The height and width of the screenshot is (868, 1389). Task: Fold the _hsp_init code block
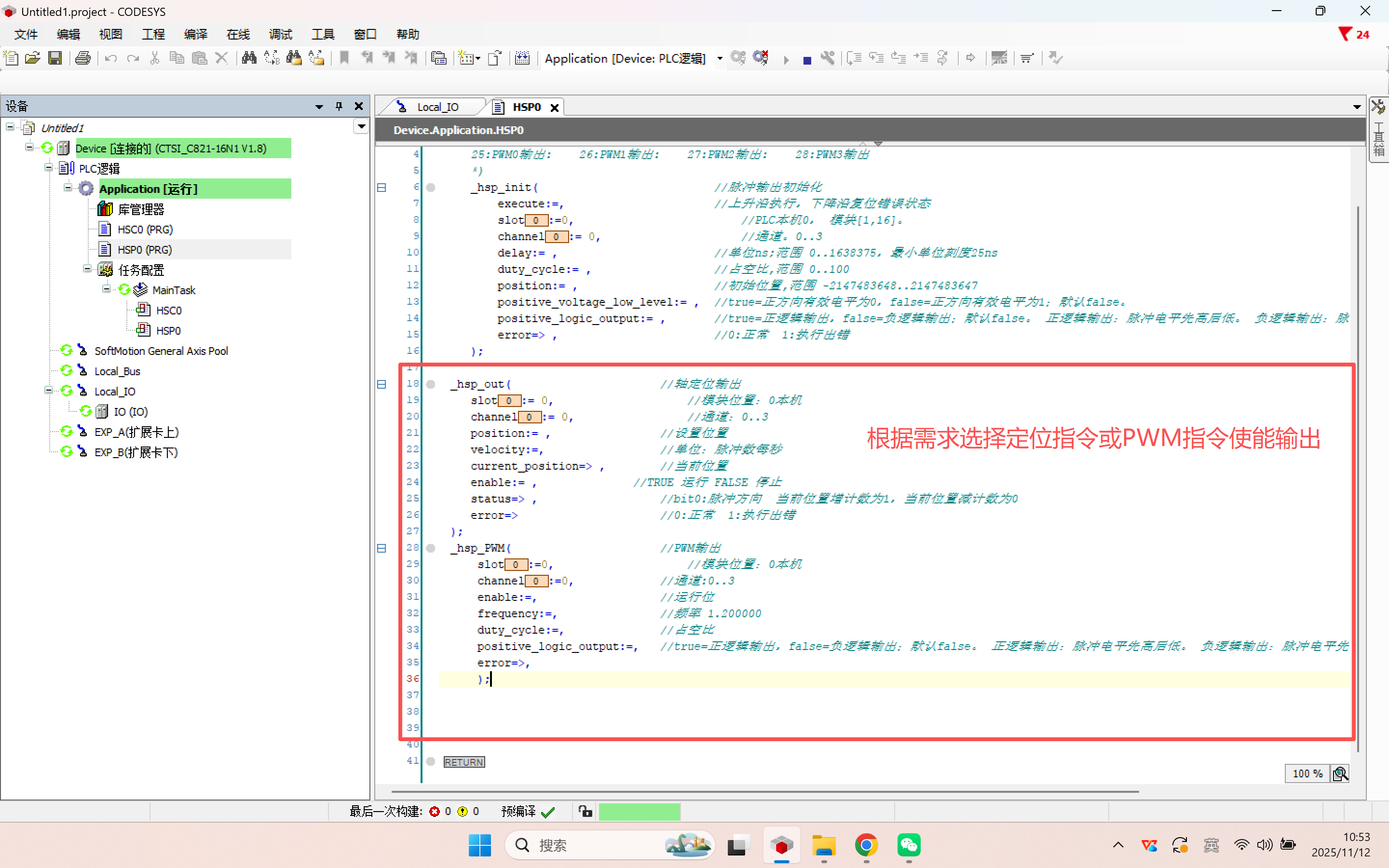coord(381,188)
